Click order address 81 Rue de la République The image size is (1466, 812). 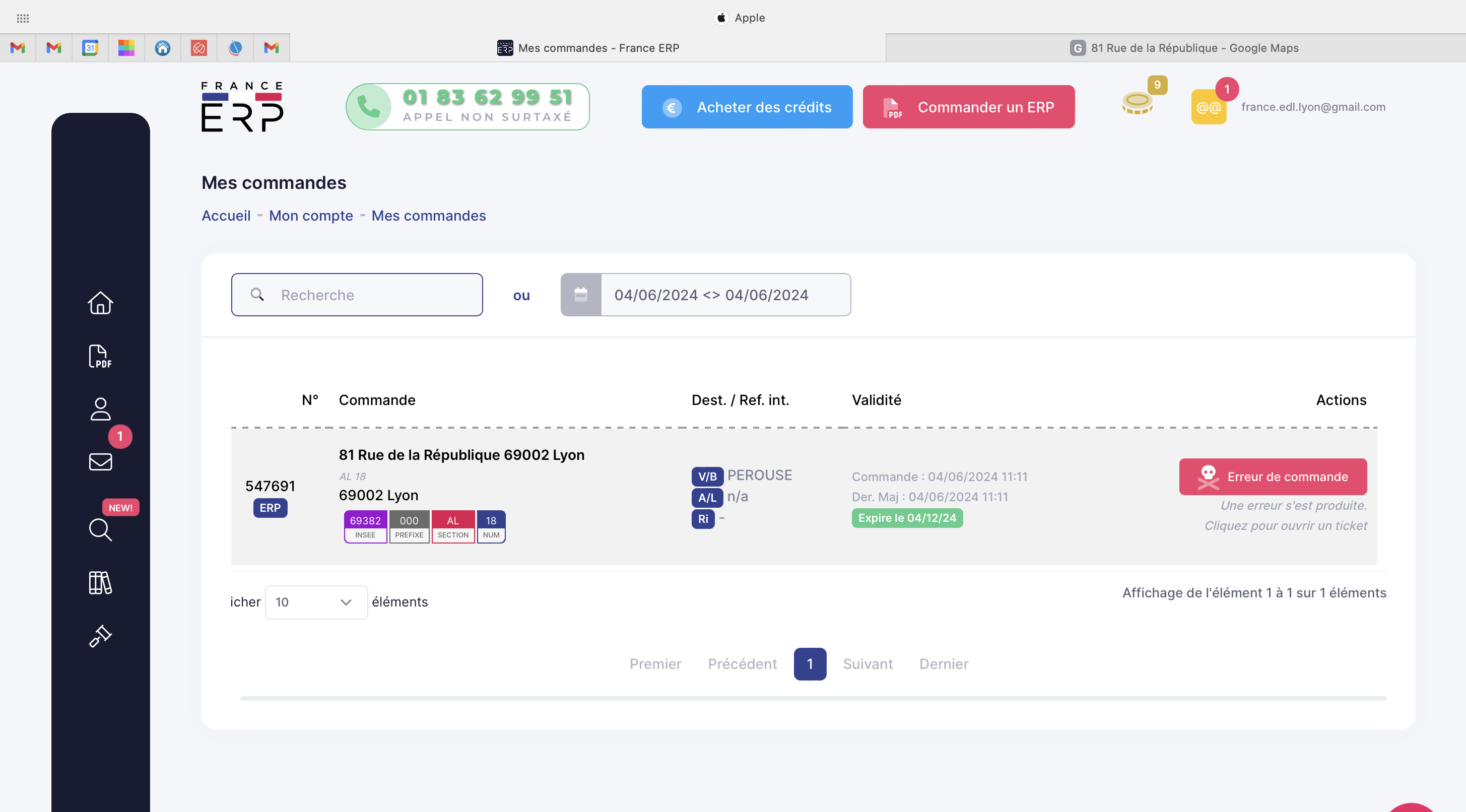[x=461, y=455]
